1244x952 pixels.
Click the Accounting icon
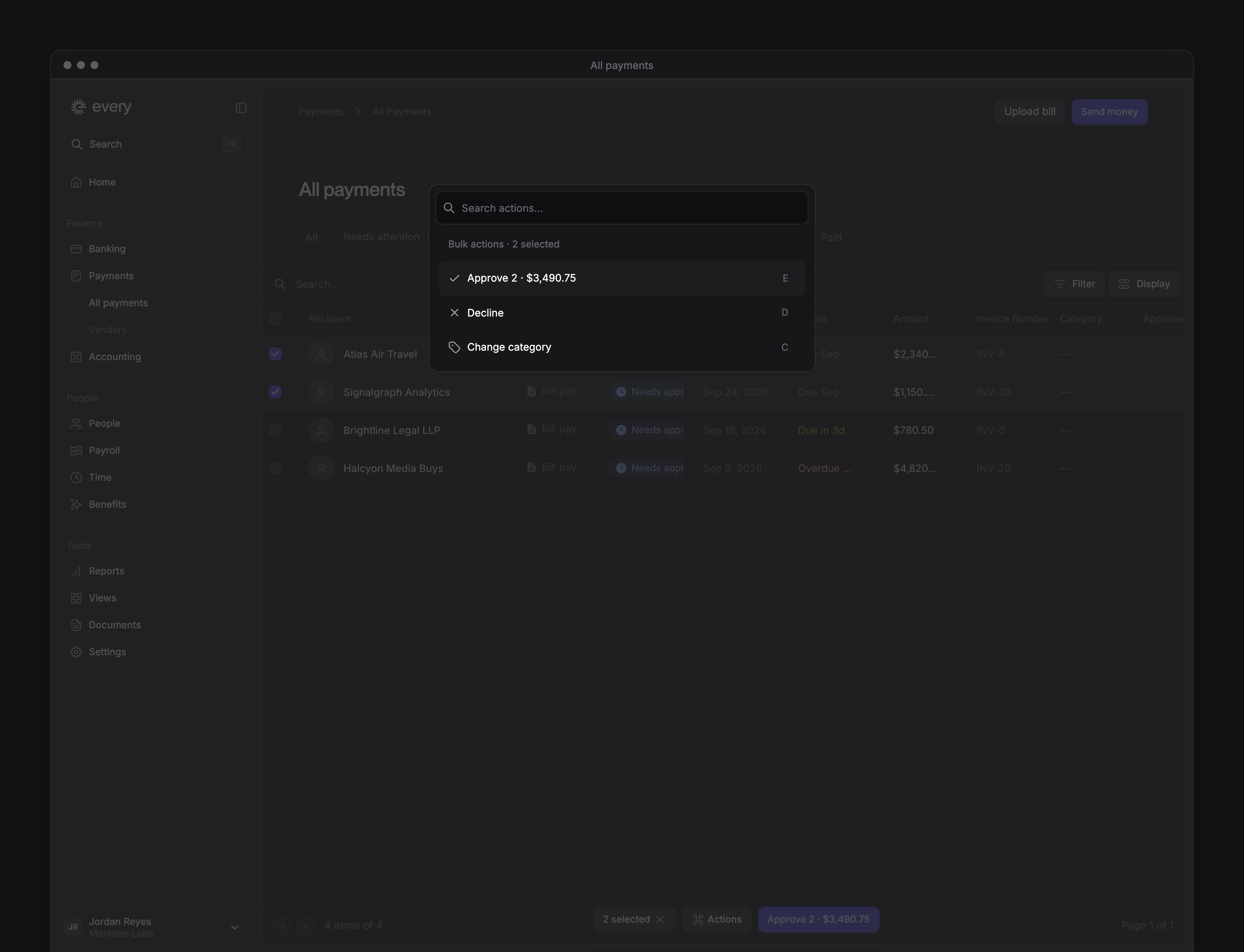76,357
